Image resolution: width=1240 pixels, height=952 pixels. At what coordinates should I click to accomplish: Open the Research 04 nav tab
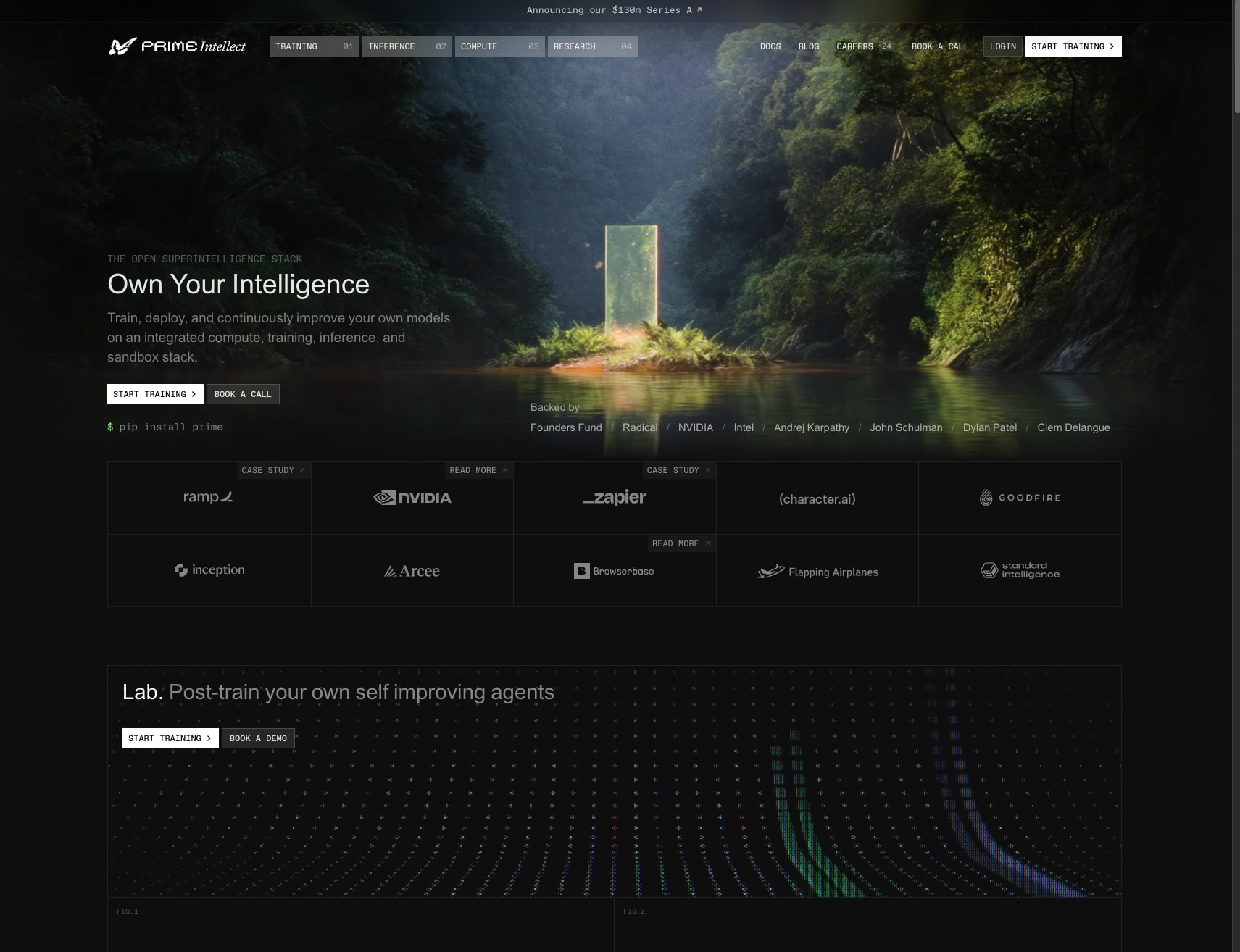coord(593,46)
